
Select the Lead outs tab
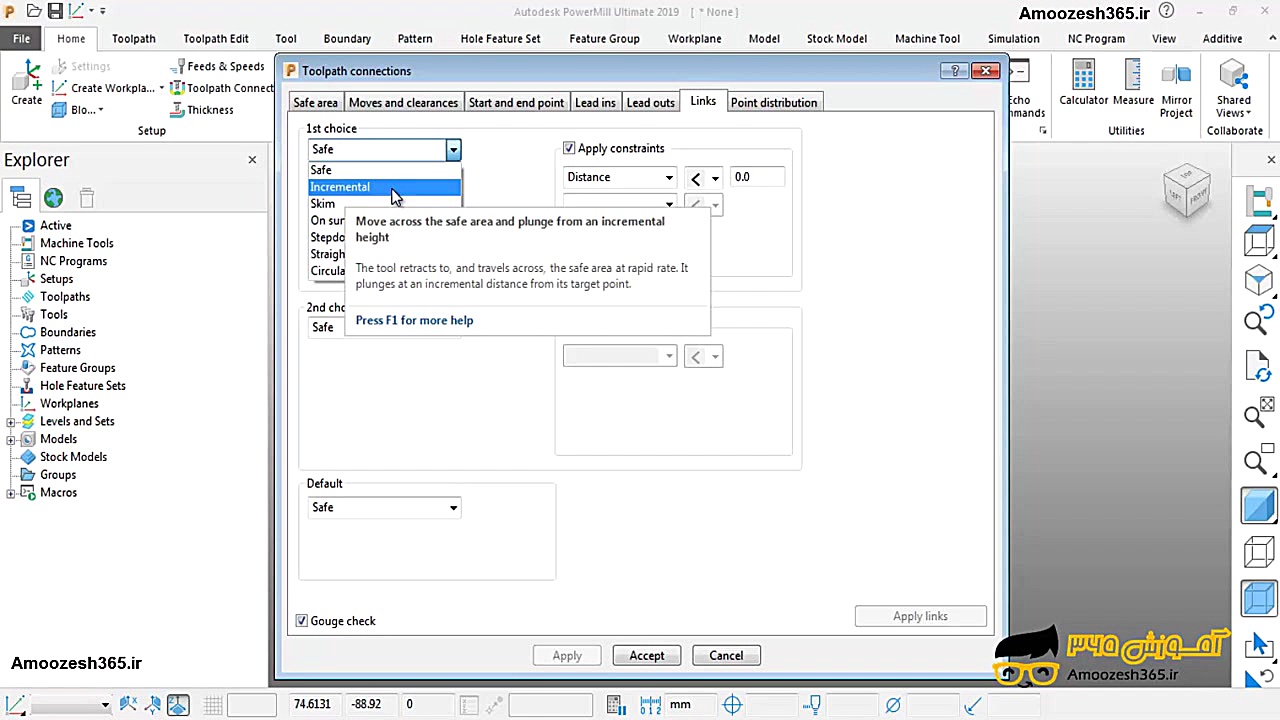pyautogui.click(x=650, y=103)
